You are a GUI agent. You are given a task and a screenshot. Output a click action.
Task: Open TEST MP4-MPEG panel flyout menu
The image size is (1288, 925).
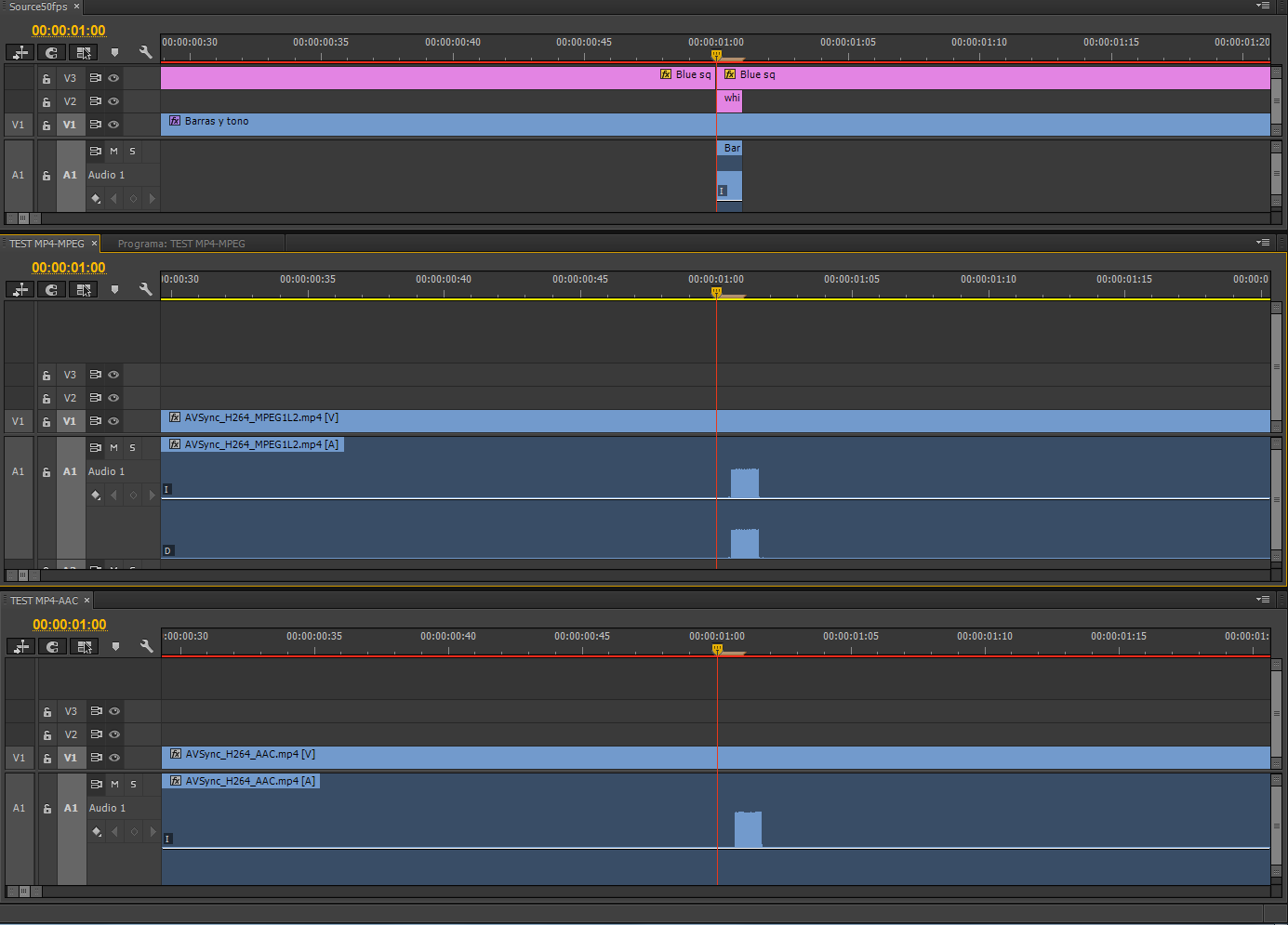[1262, 243]
